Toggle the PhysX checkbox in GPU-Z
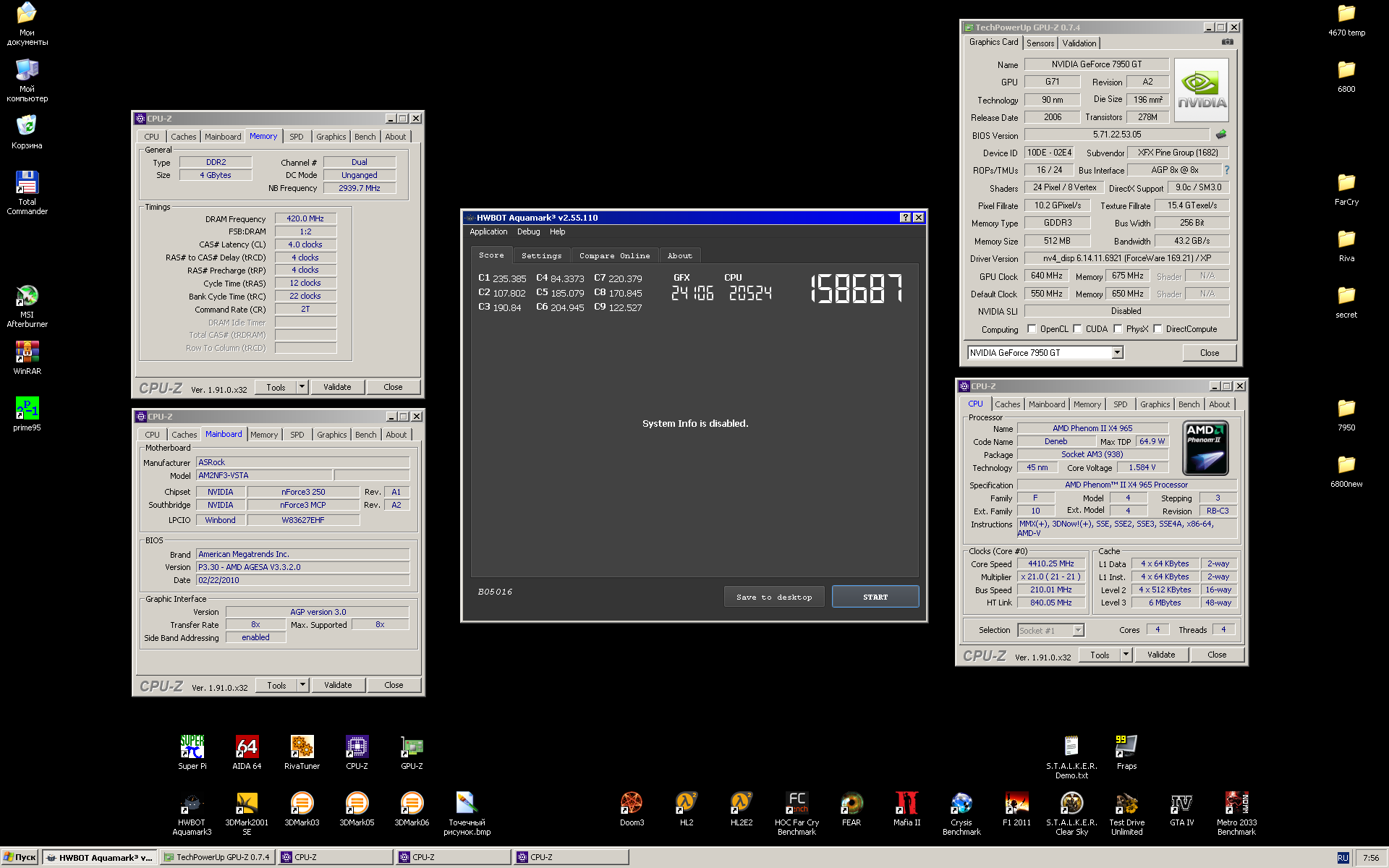This screenshot has width=1389, height=868. pyautogui.click(x=1118, y=329)
